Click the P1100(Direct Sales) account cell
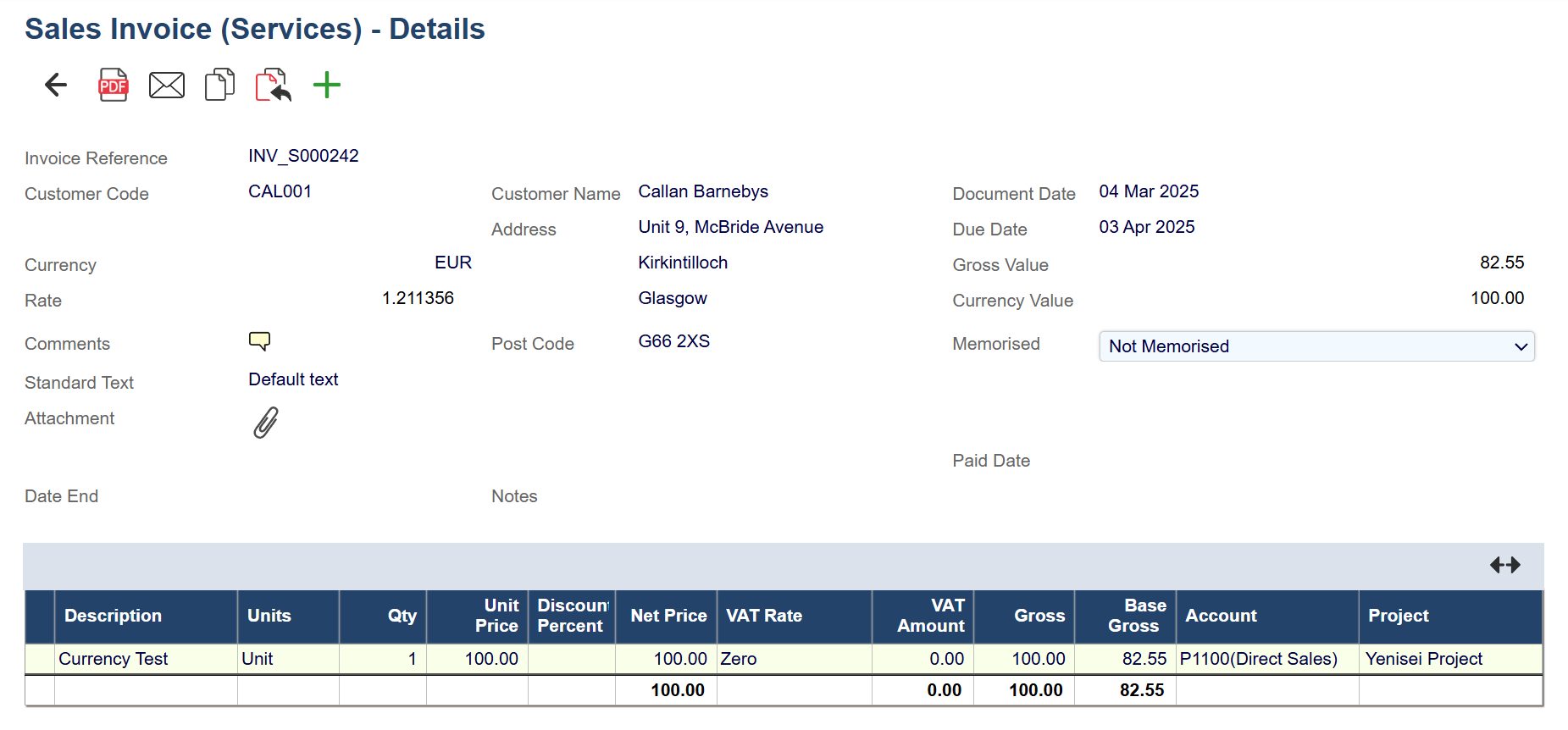This screenshot has height=730, width=1568. pyautogui.click(x=1258, y=659)
